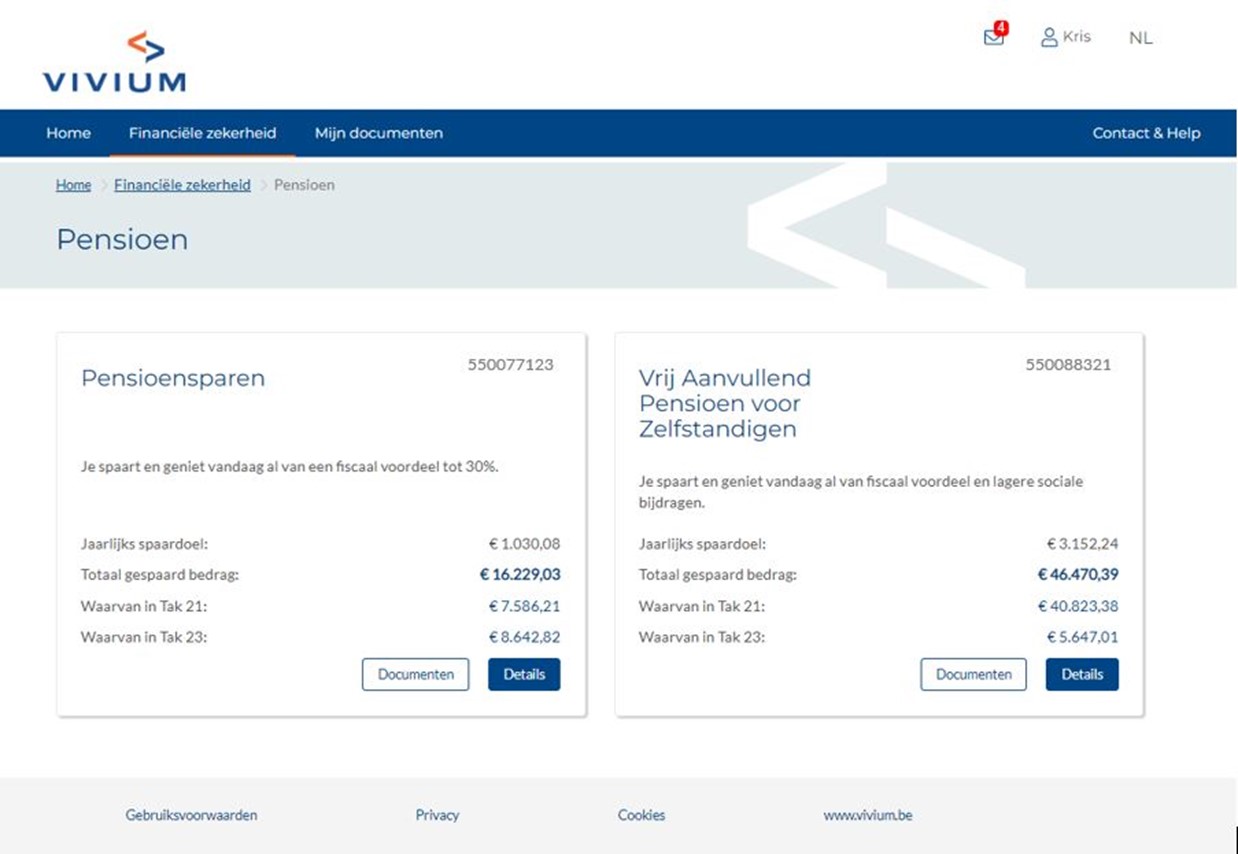Open Cookies footer link
Viewport: 1238px width, 854px height.
click(x=641, y=815)
